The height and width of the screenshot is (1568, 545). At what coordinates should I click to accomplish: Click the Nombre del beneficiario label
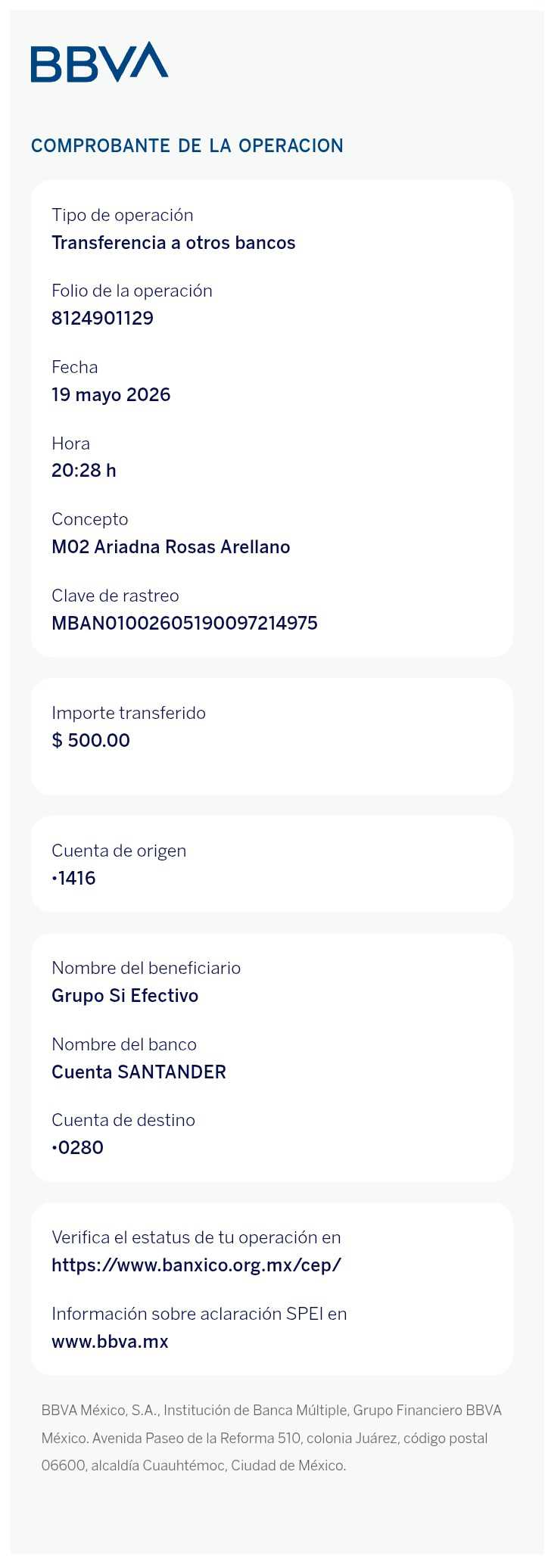[146, 968]
